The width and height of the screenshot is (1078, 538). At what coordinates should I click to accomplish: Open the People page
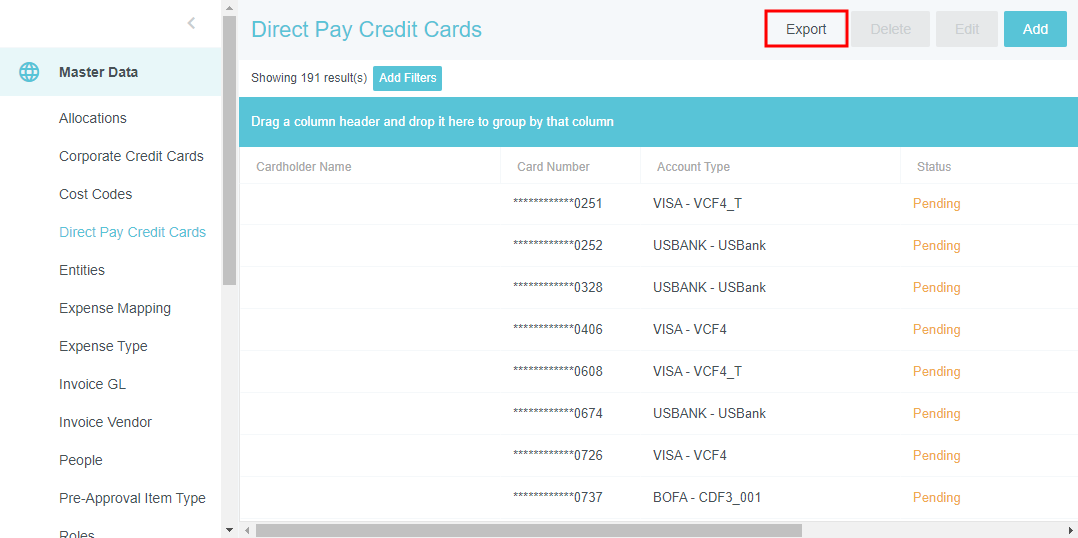click(x=81, y=460)
